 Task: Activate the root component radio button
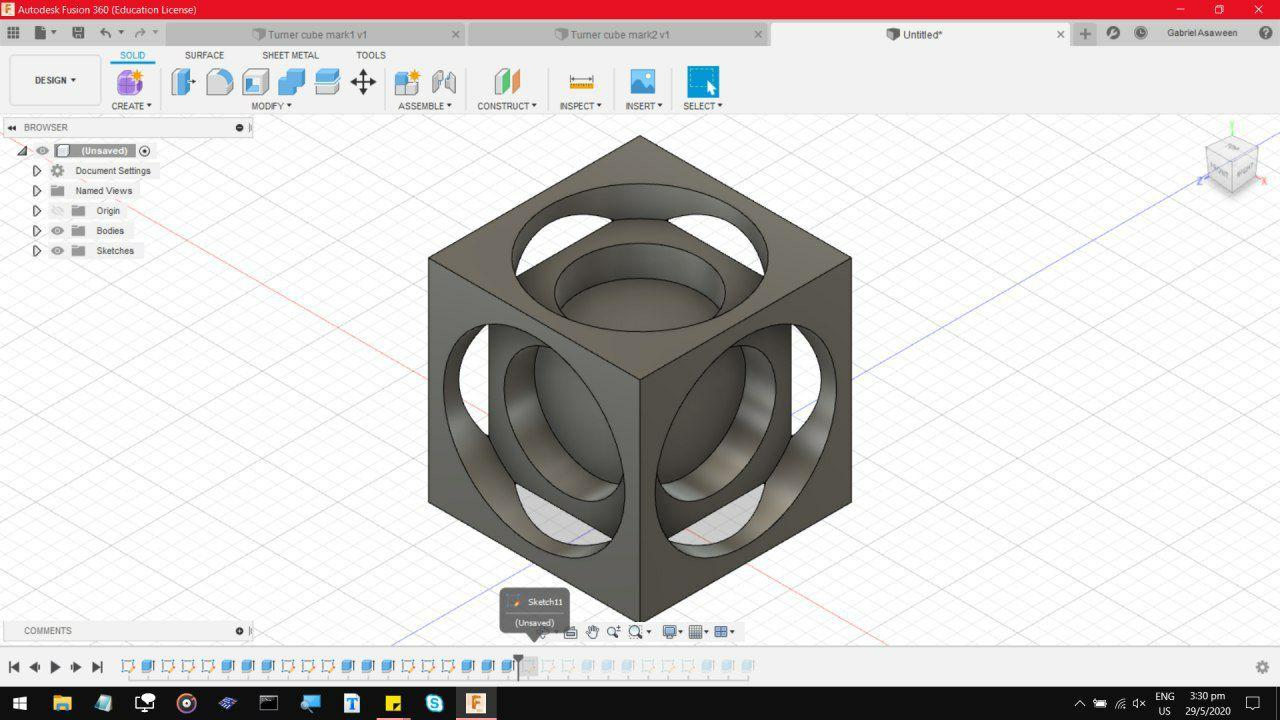click(x=145, y=151)
